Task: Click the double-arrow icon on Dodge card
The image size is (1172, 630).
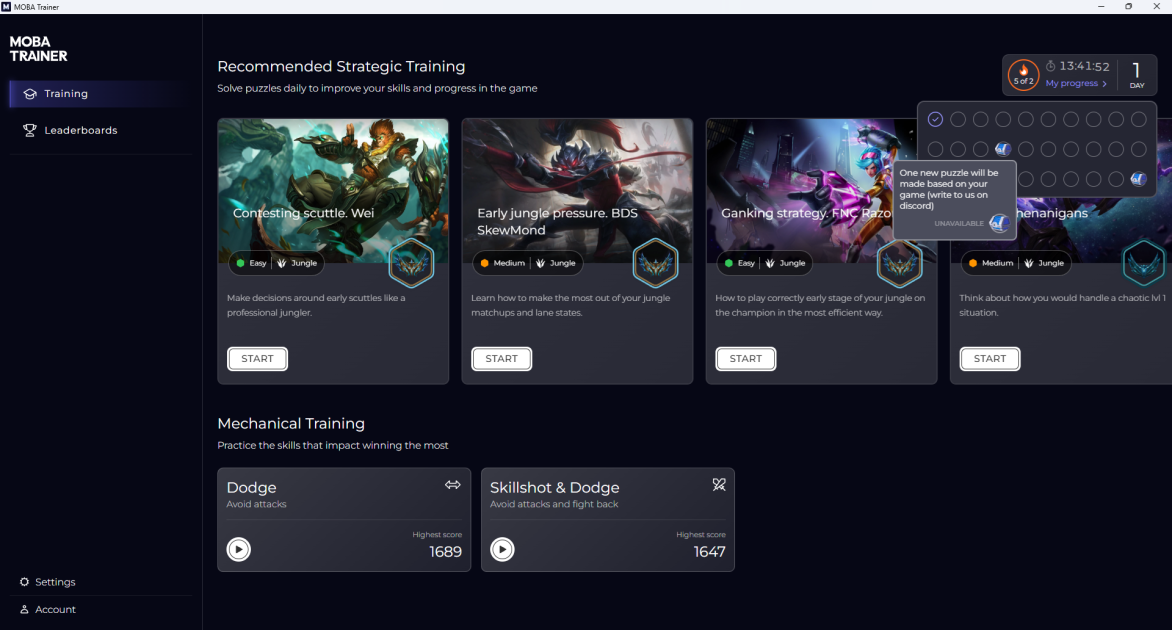Action: point(453,485)
